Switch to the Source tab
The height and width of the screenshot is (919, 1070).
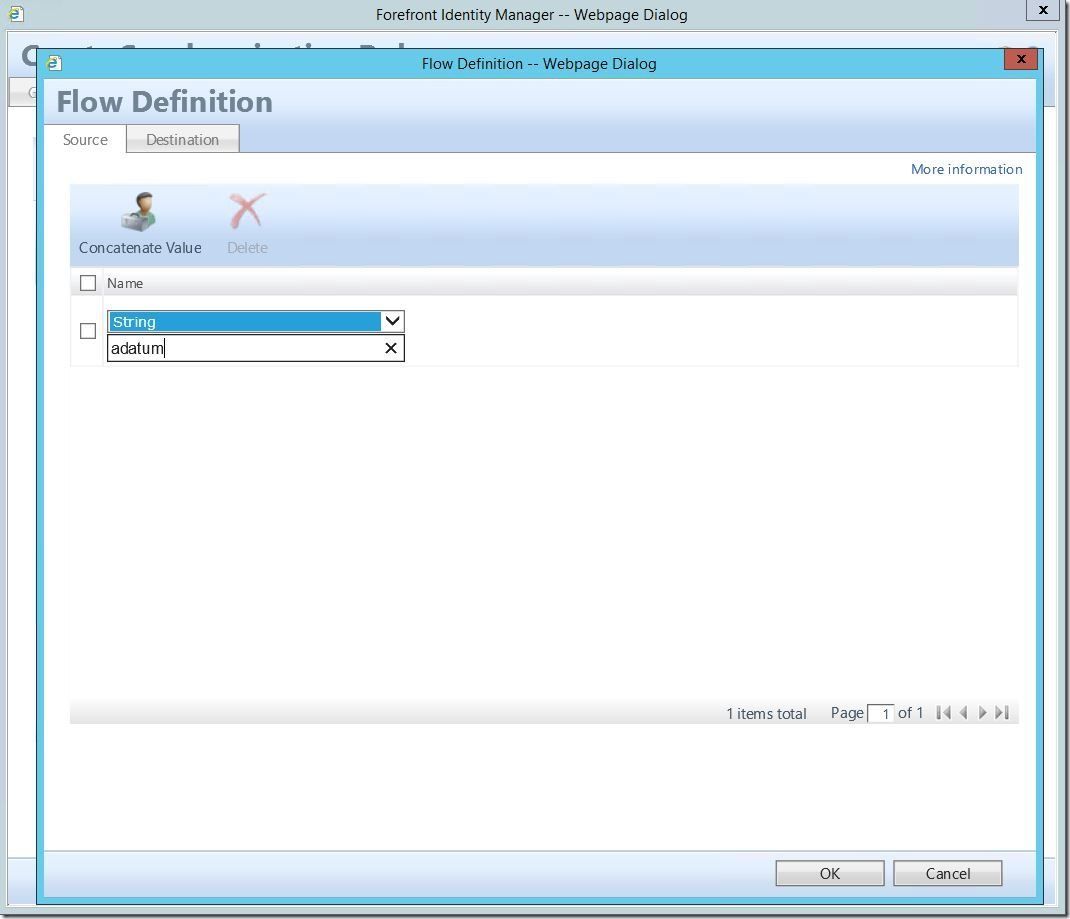point(85,140)
